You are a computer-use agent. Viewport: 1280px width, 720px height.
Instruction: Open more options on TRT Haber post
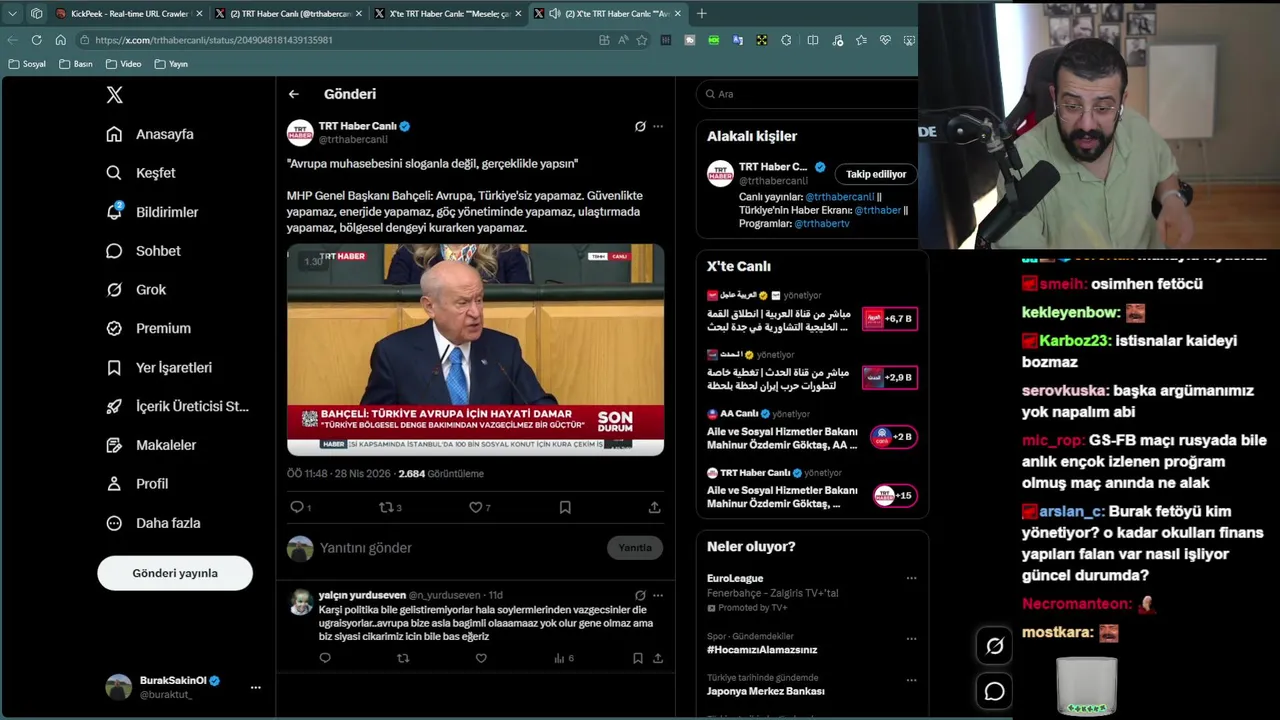tap(658, 126)
